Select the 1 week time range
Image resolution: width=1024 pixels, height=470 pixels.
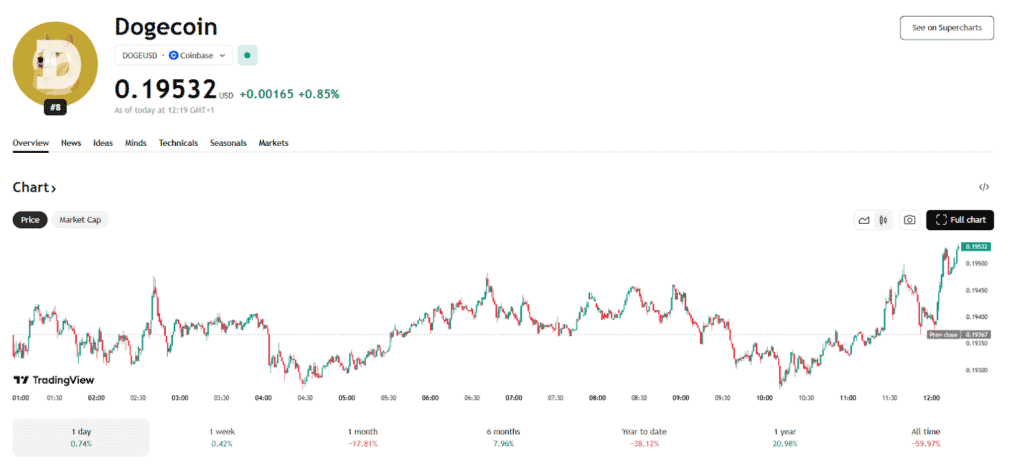tap(221, 437)
